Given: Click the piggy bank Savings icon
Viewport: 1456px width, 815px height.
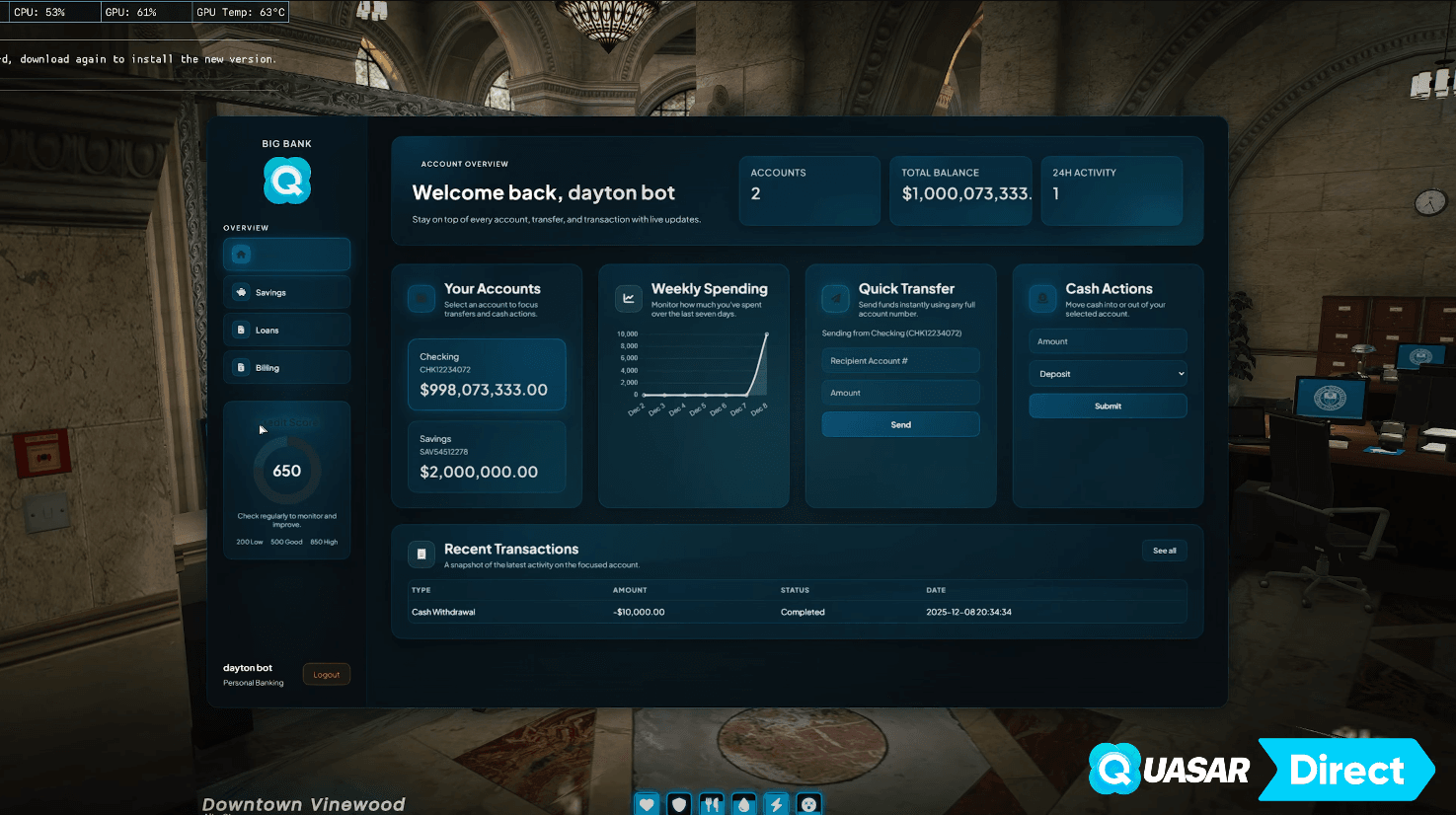Looking at the screenshot, I should click(239, 291).
